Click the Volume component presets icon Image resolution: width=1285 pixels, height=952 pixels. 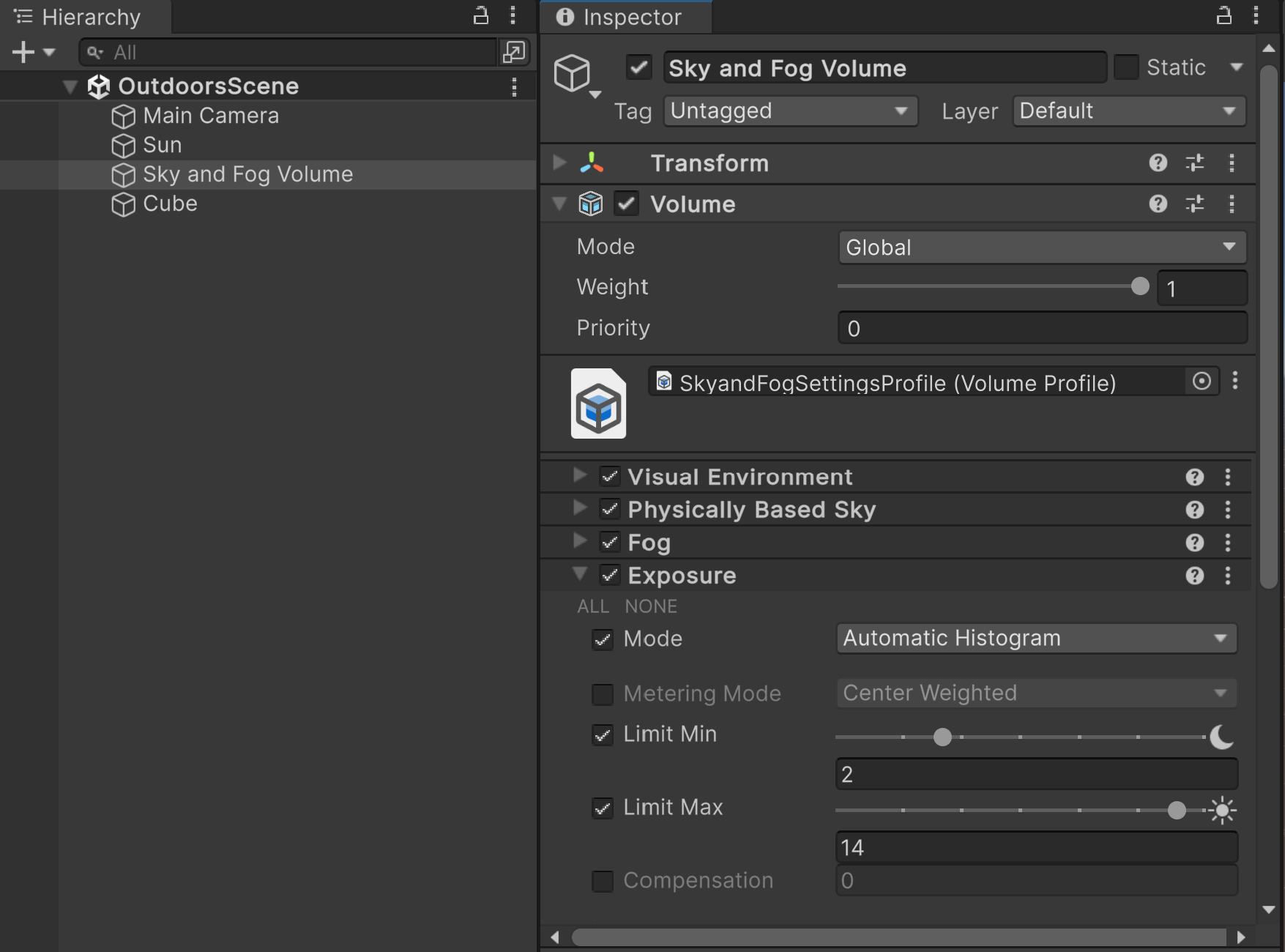tap(1195, 204)
